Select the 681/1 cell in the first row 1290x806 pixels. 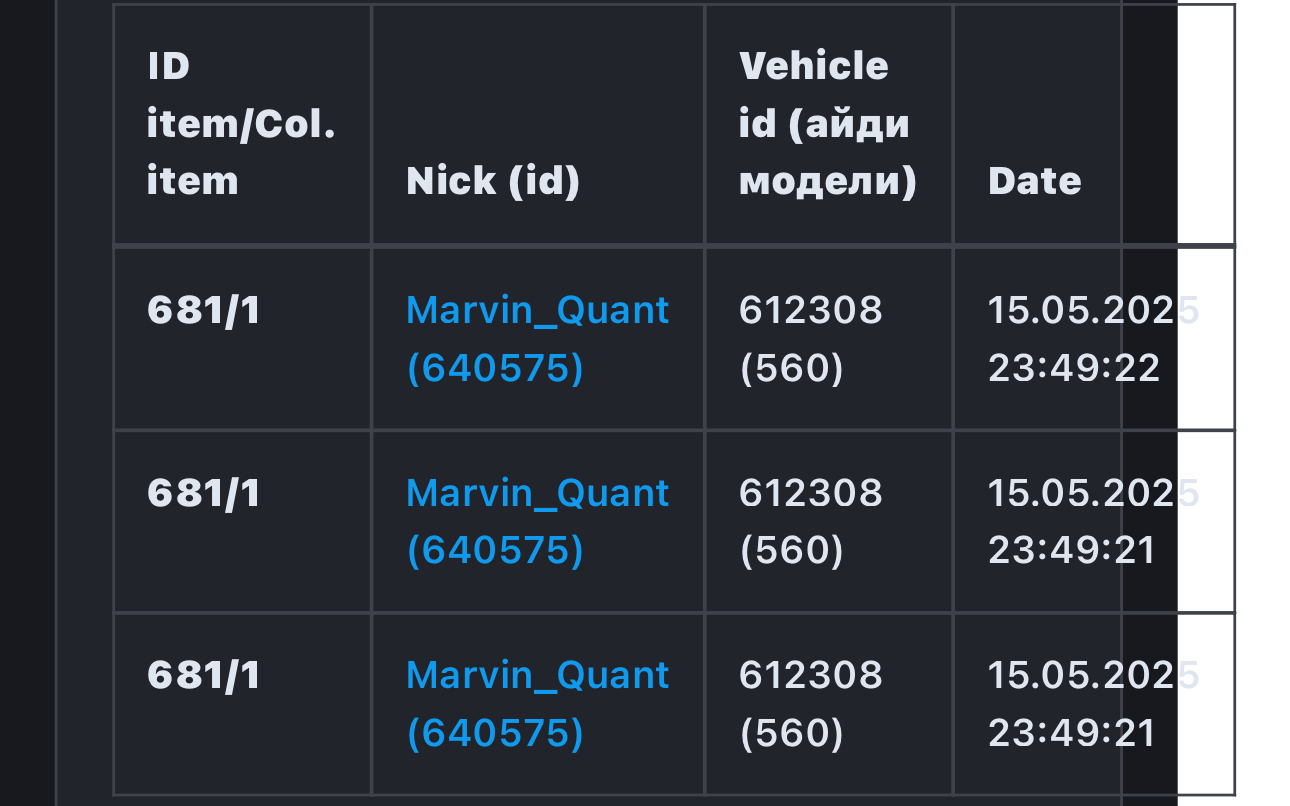pos(204,311)
